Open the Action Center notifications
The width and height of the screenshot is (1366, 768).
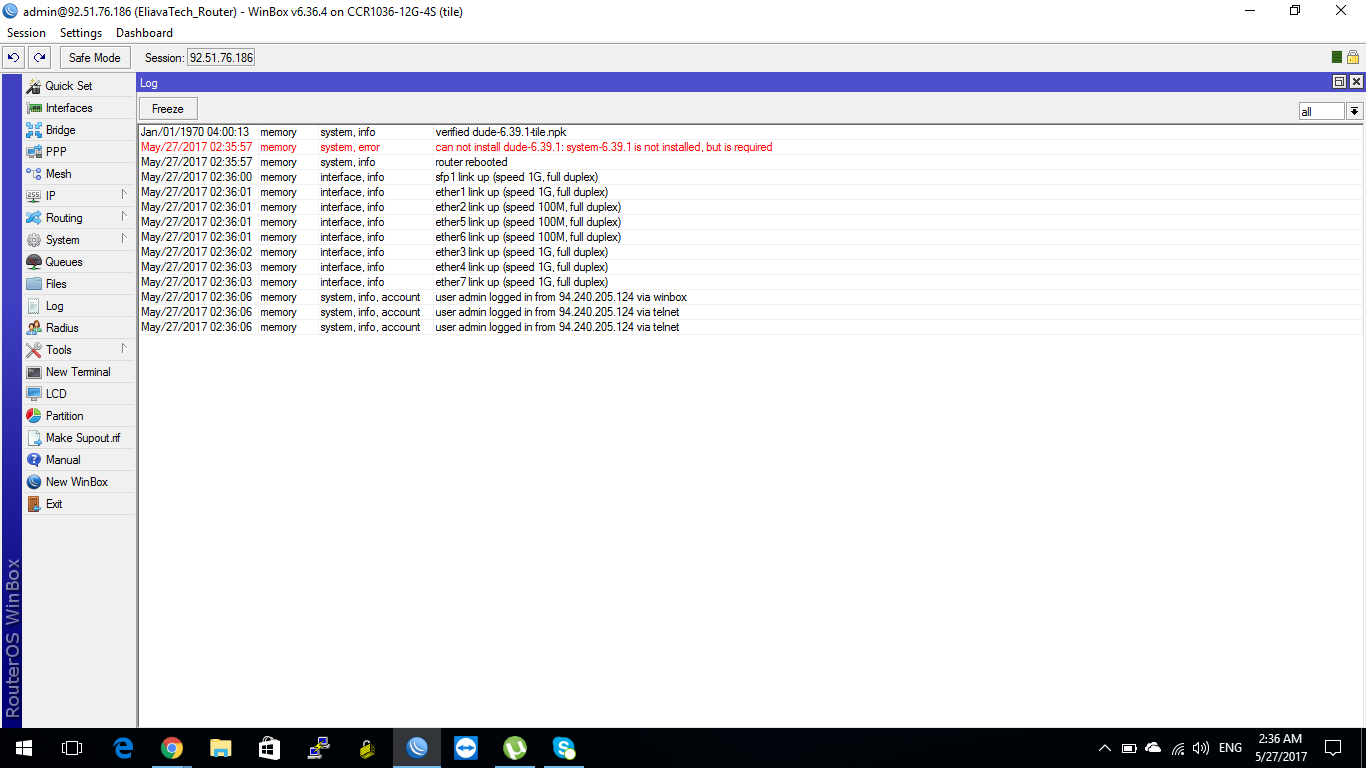(x=1333, y=748)
